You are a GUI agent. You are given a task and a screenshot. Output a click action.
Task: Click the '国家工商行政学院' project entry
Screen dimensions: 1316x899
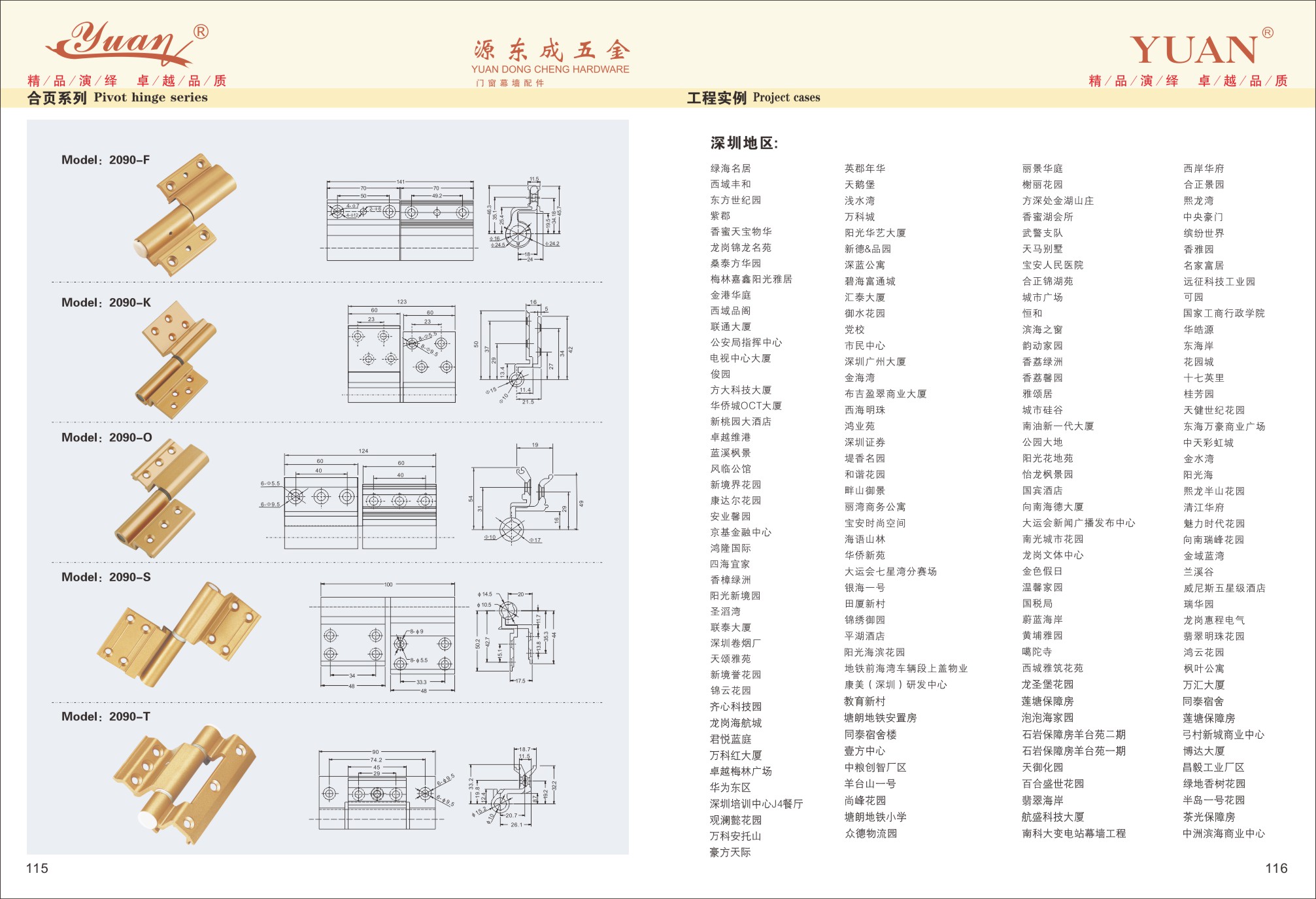pos(1224,314)
